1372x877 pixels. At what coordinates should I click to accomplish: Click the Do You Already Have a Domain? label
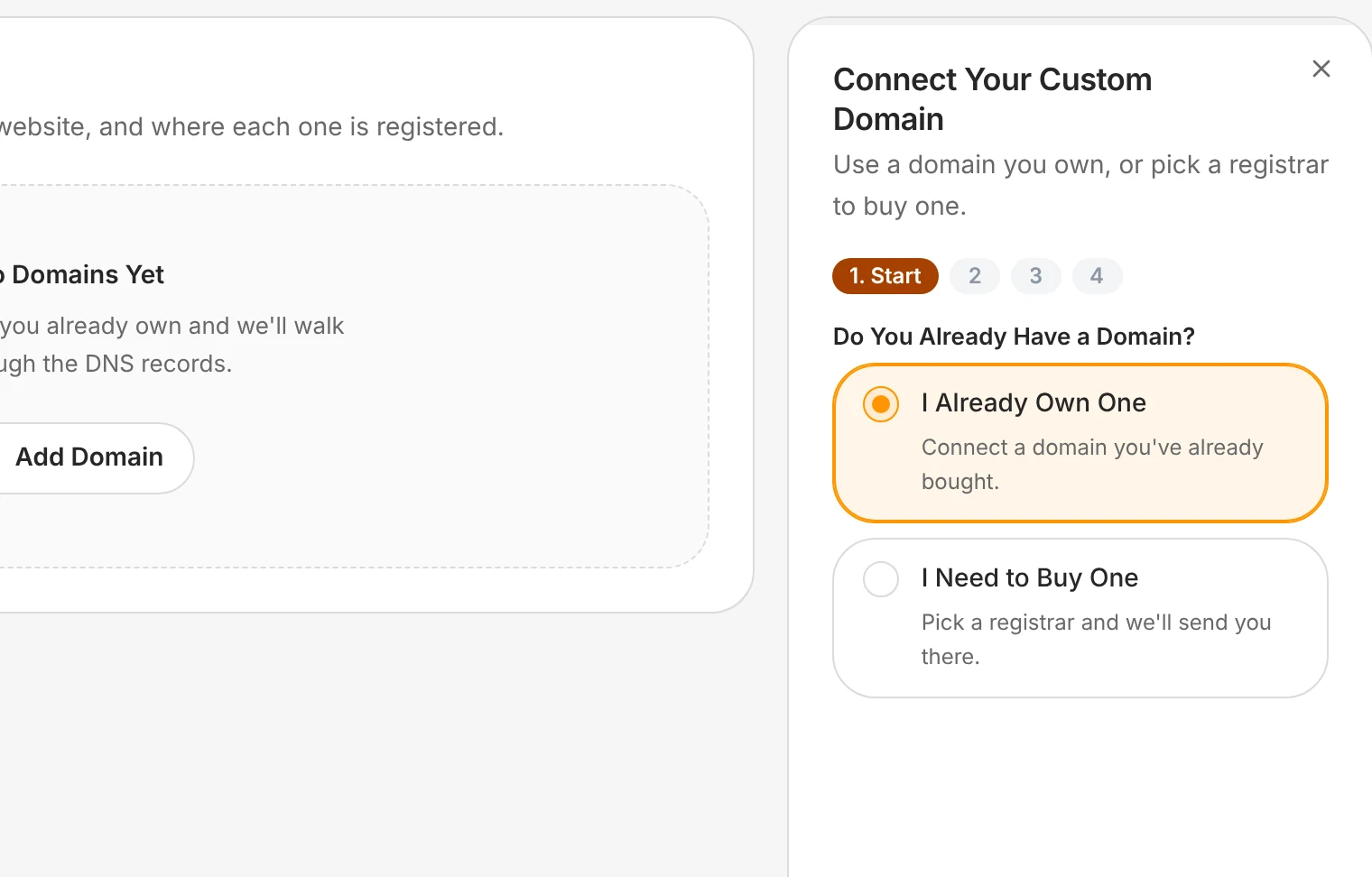(x=1014, y=337)
